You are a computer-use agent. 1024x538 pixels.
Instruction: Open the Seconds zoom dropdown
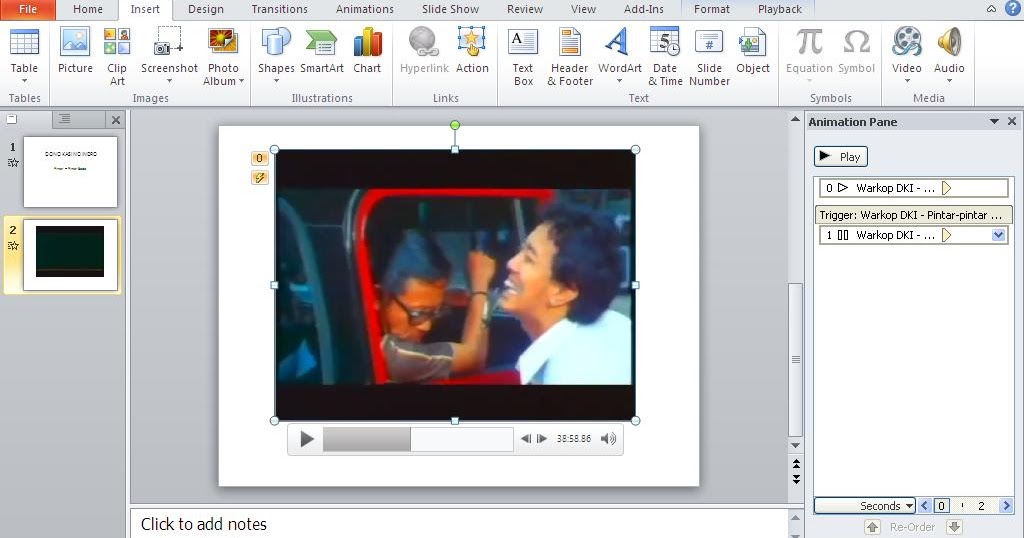tap(865, 505)
